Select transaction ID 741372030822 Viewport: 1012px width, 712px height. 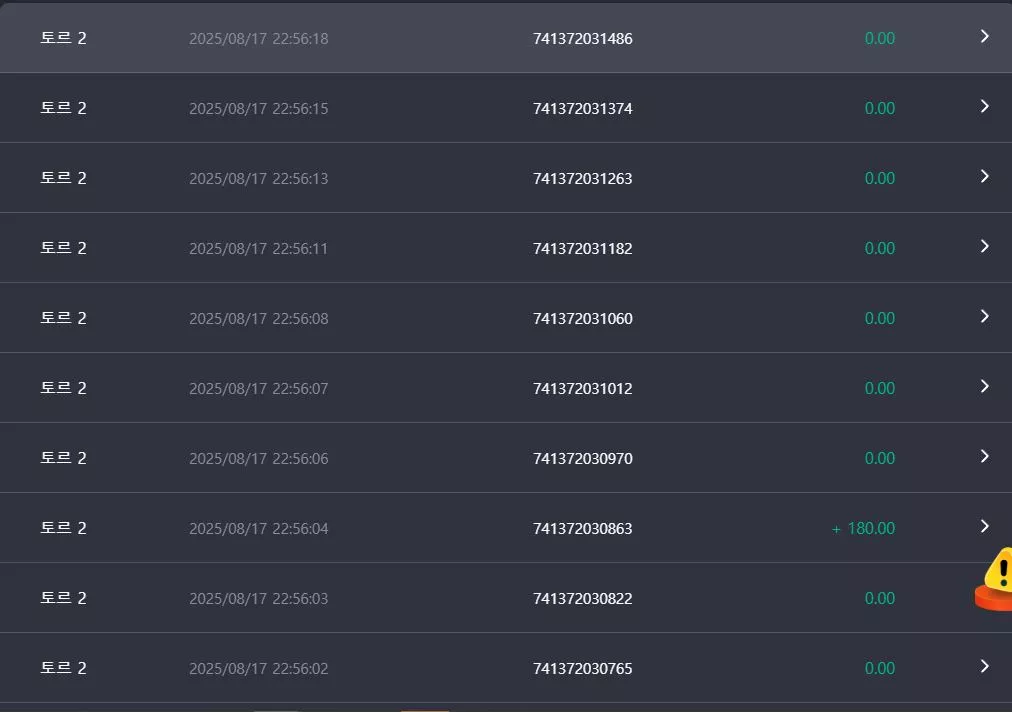point(582,598)
